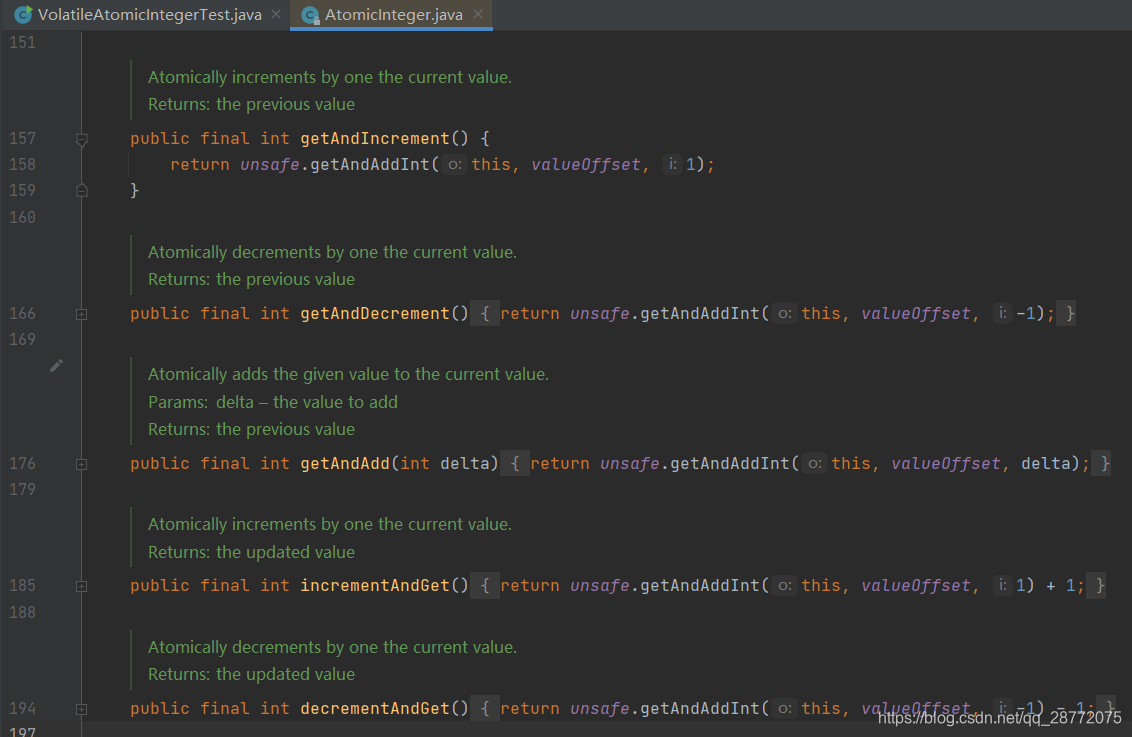The width and height of the screenshot is (1132, 737).
Task: Click line number 158 in the gutter
Action: (22, 165)
